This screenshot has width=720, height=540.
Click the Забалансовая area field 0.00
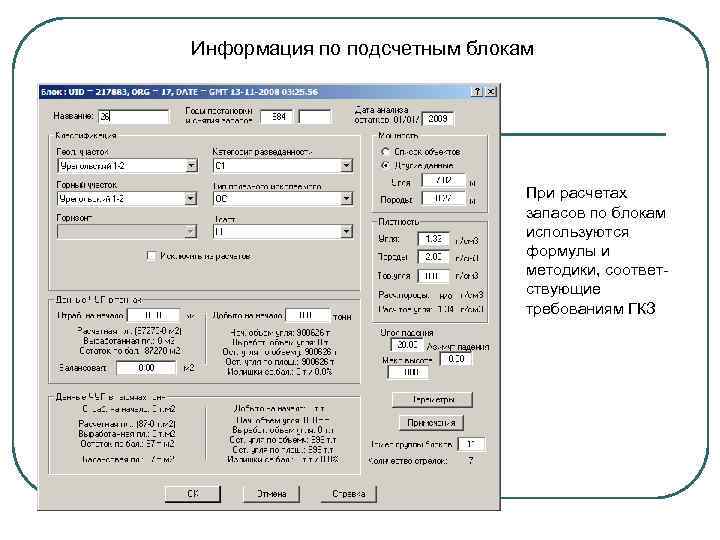tap(146, 368)
